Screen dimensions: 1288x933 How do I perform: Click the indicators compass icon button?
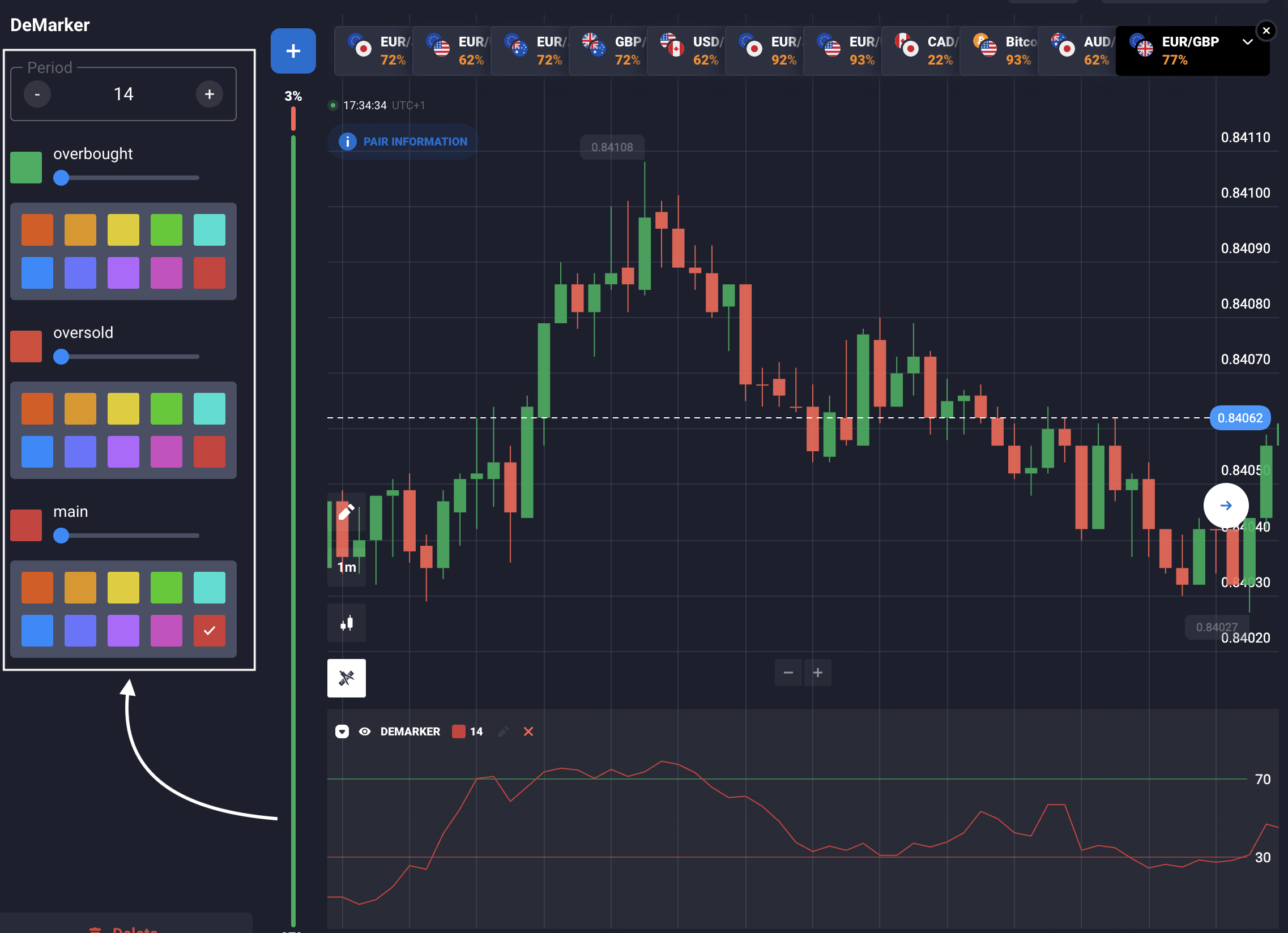[x=347, y=678]
